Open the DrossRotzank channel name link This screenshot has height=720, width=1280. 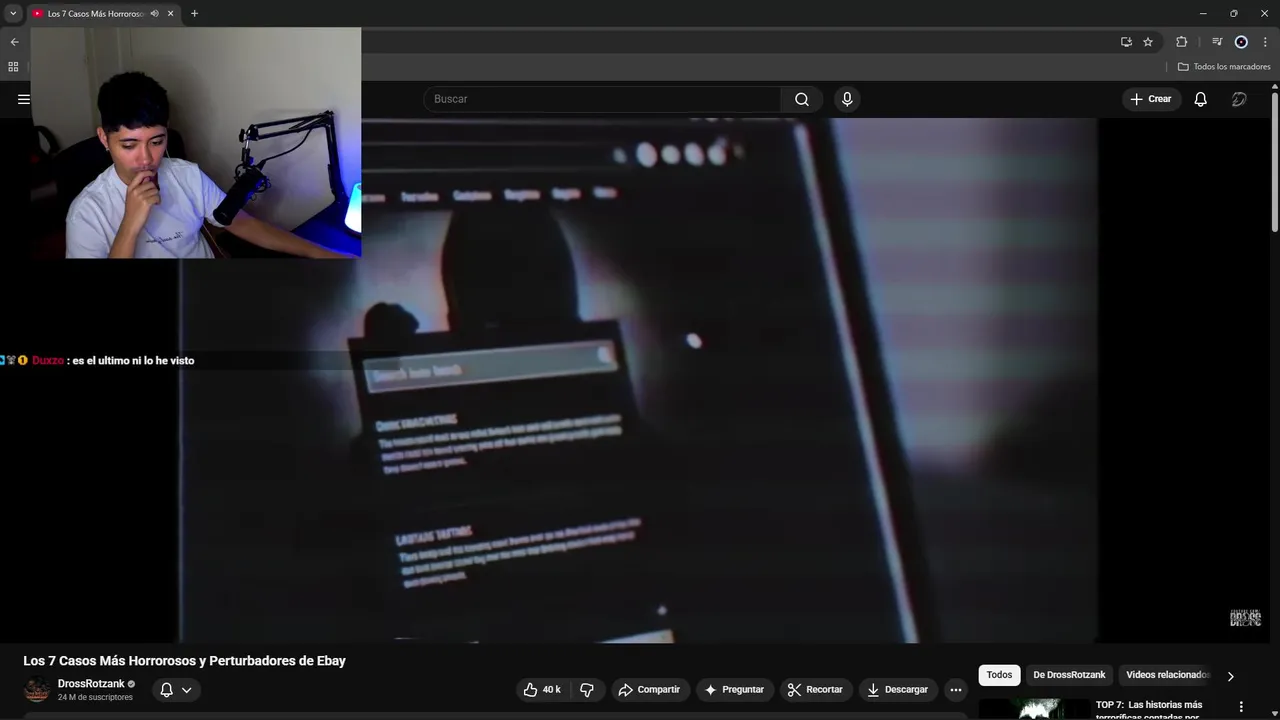coord(91,684)
